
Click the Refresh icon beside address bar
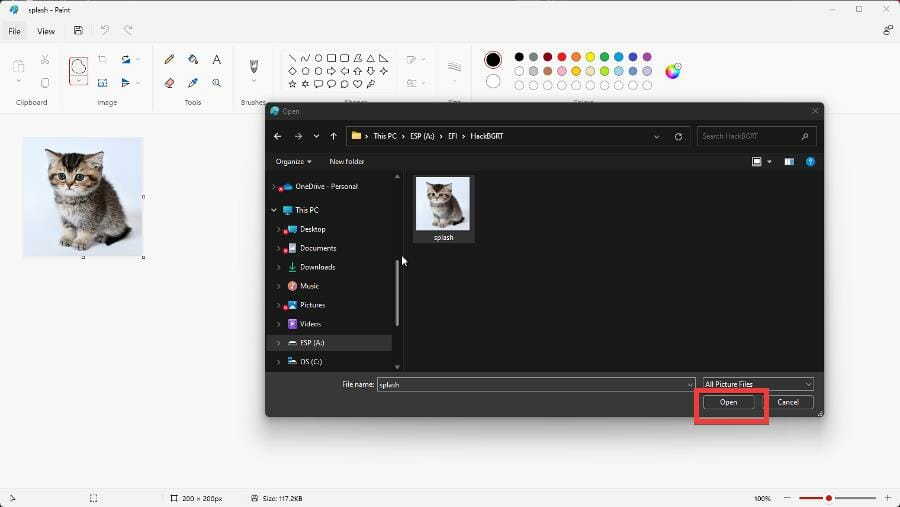click(x=678, y=137)
